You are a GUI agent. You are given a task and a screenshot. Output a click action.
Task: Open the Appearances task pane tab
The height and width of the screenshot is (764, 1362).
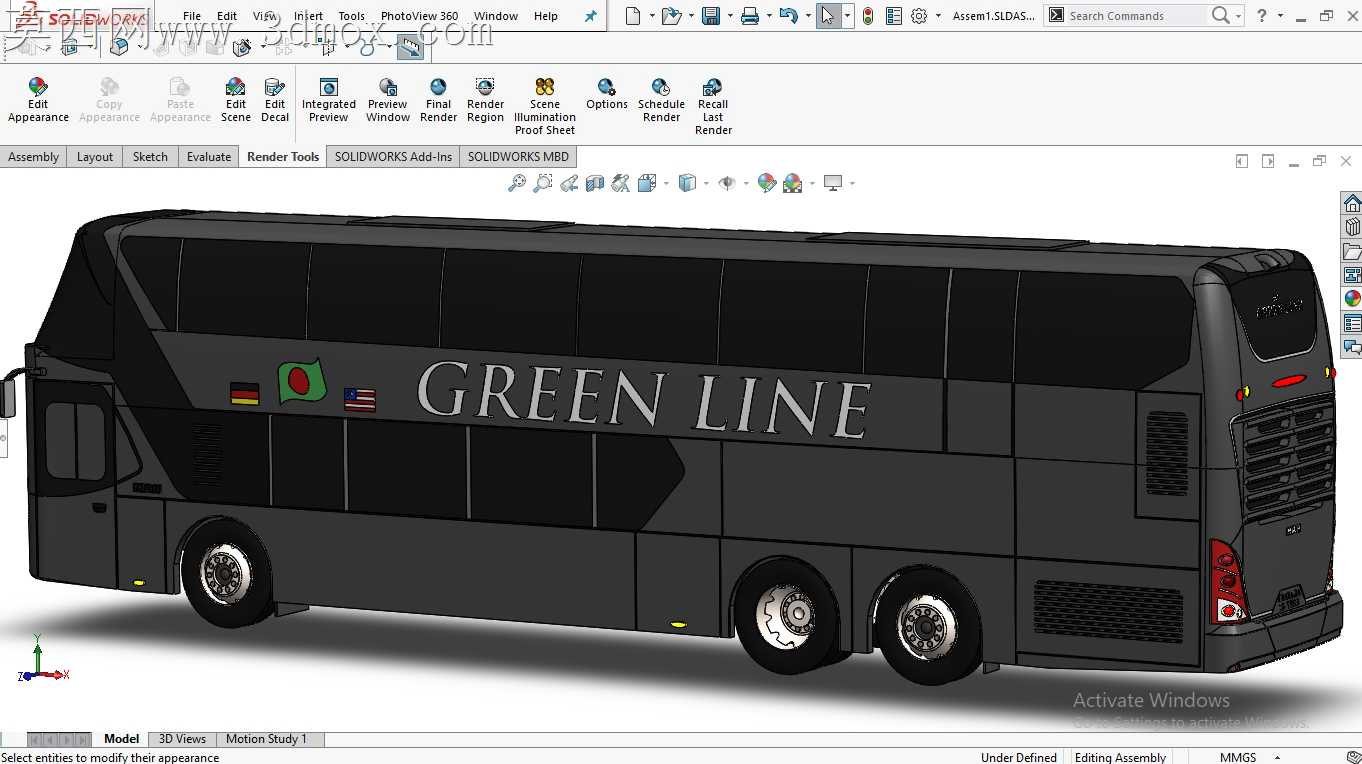1352,299
